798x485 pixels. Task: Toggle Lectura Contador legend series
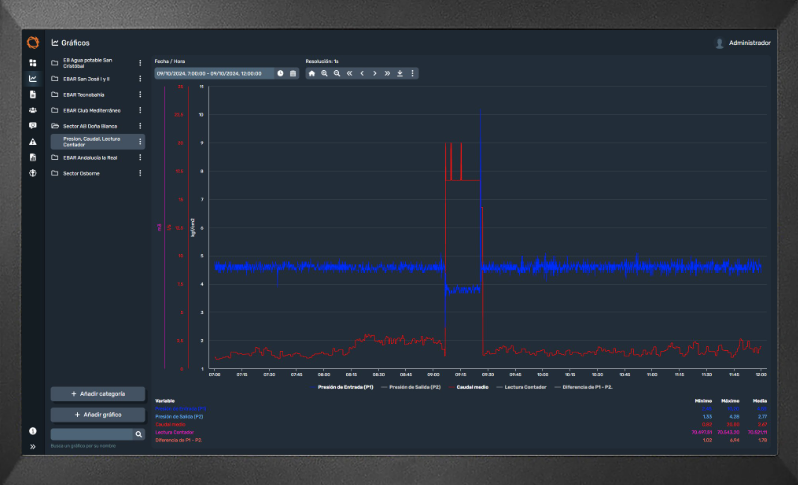(x=522, y=387)
